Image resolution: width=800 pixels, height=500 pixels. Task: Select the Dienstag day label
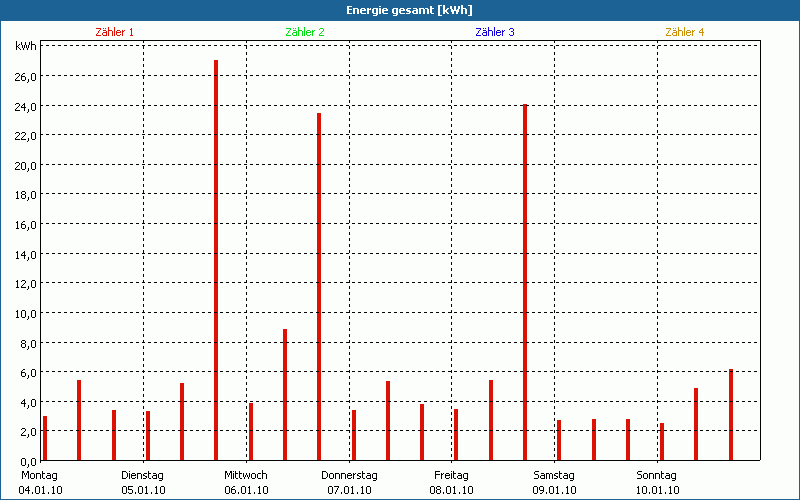pyautogui.click(x=142, y=476)
